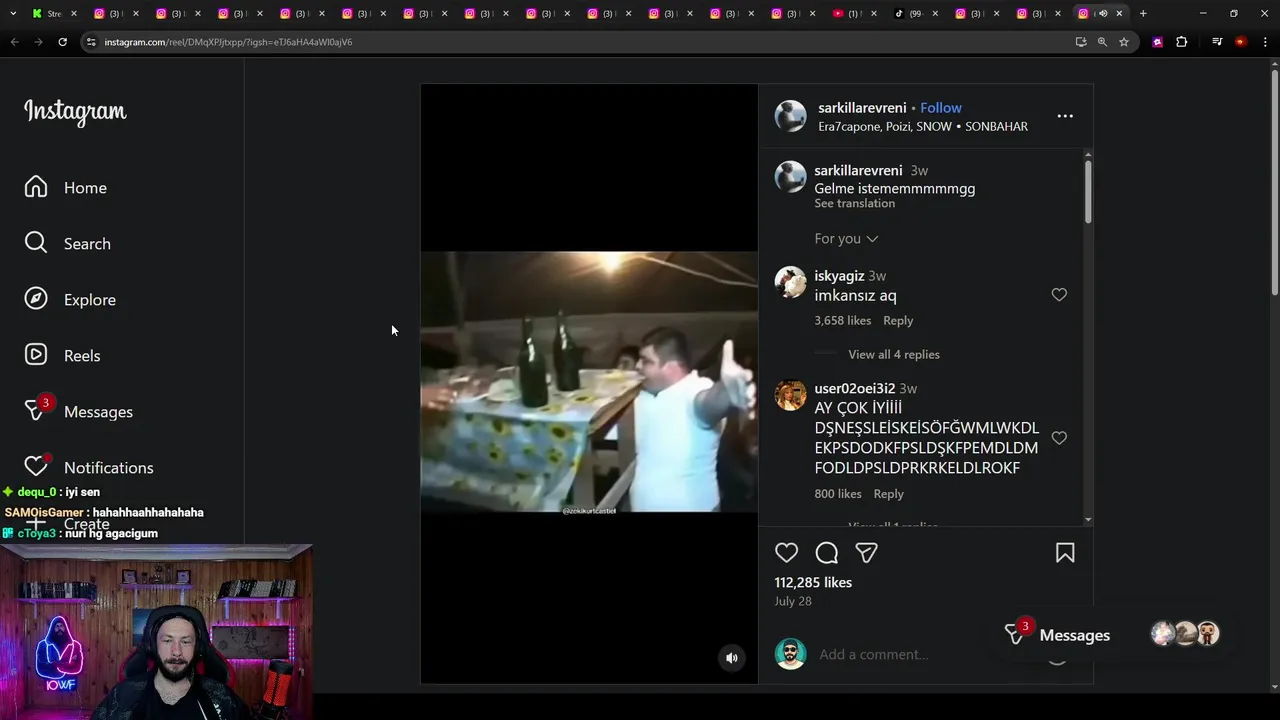This screenshot has height=720, width=1280.
Task: Open the Reels section
Action: click(62, 356)
